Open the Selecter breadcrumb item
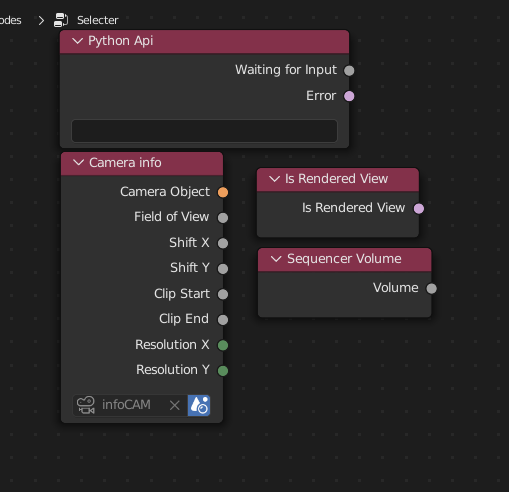Image resolution: width=509 pixels, height=492 pixels. click(x=98, y=20)
